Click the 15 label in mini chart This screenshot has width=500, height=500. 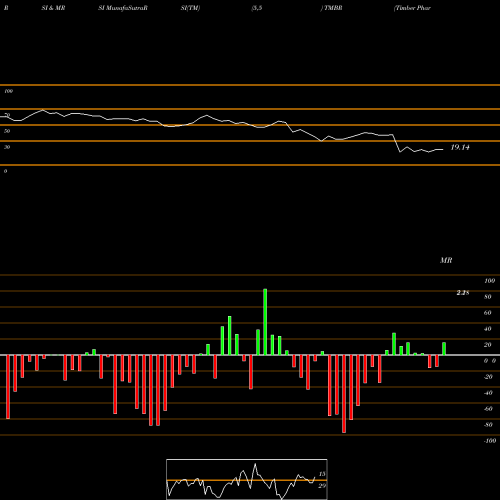pyautogui.click(x=322, y=474)
